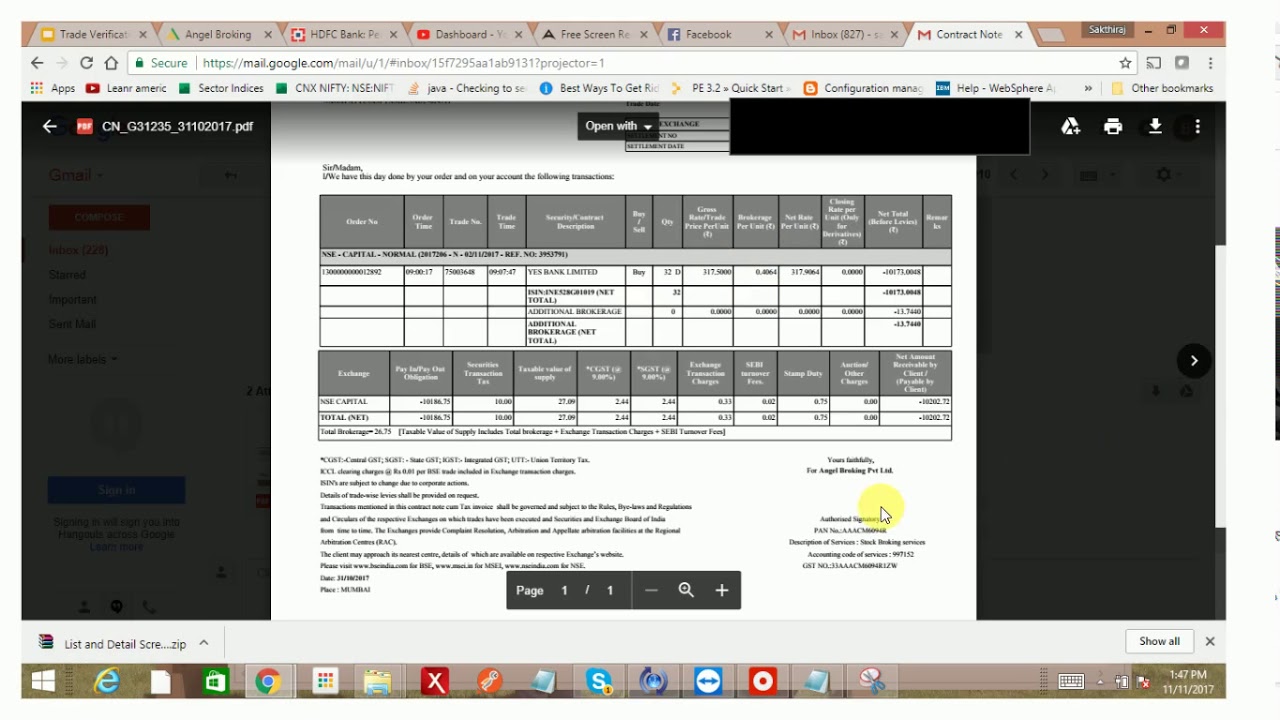Open Chrome menu three dots
The image size is (1280, 720).
(x=1210, y=62)
